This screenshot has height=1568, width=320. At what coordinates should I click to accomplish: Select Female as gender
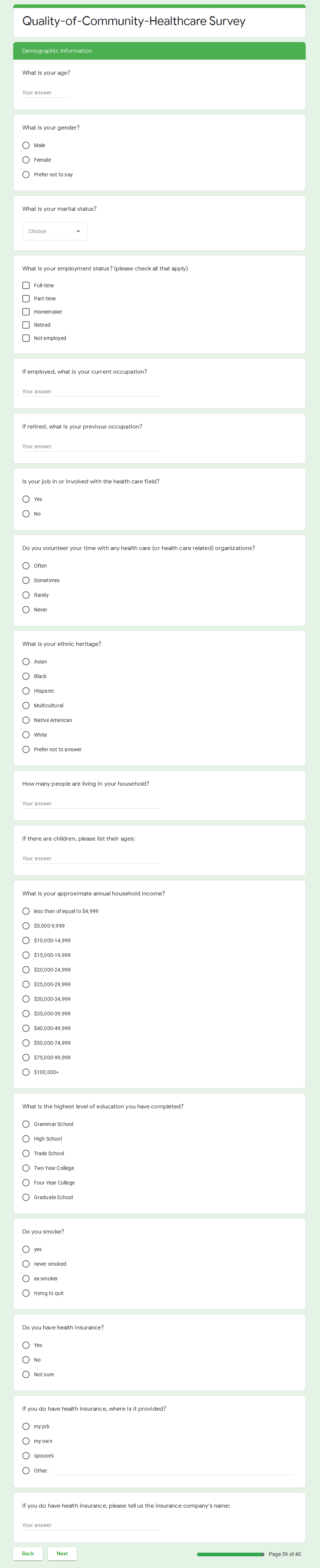click(26, 160)
